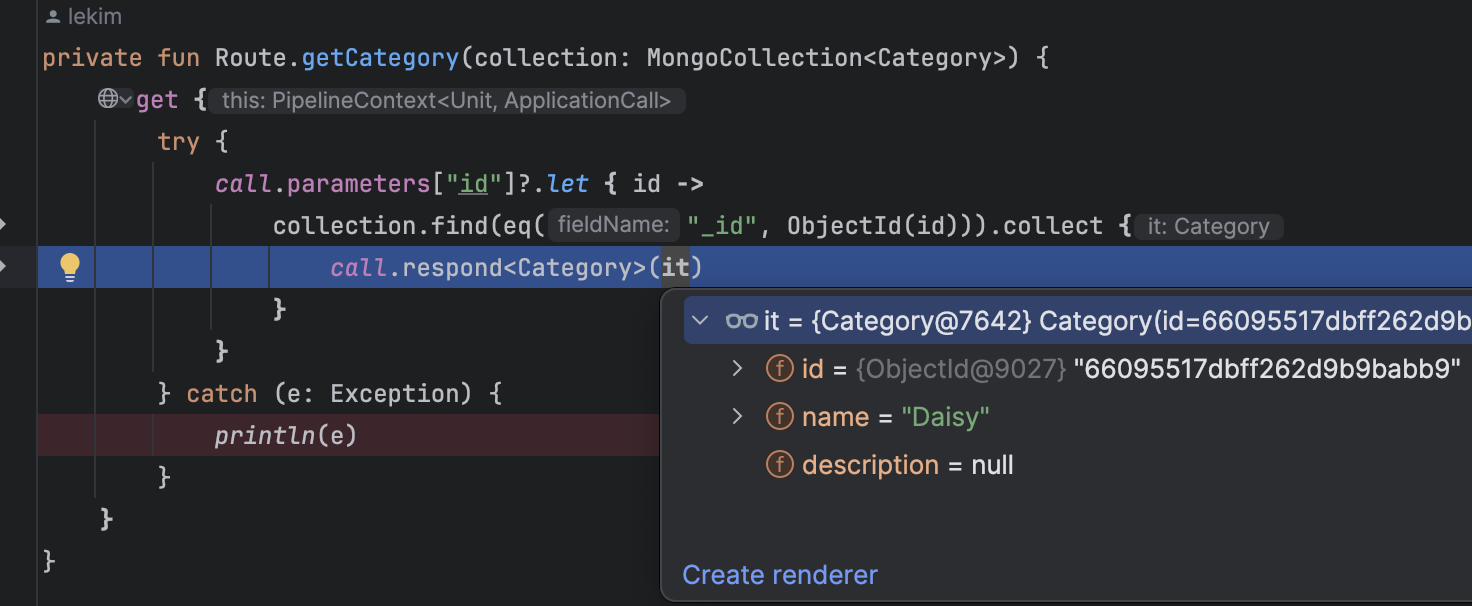
Task: Click the glasses watch icon beside it
Action: click(x=741, y=321)
